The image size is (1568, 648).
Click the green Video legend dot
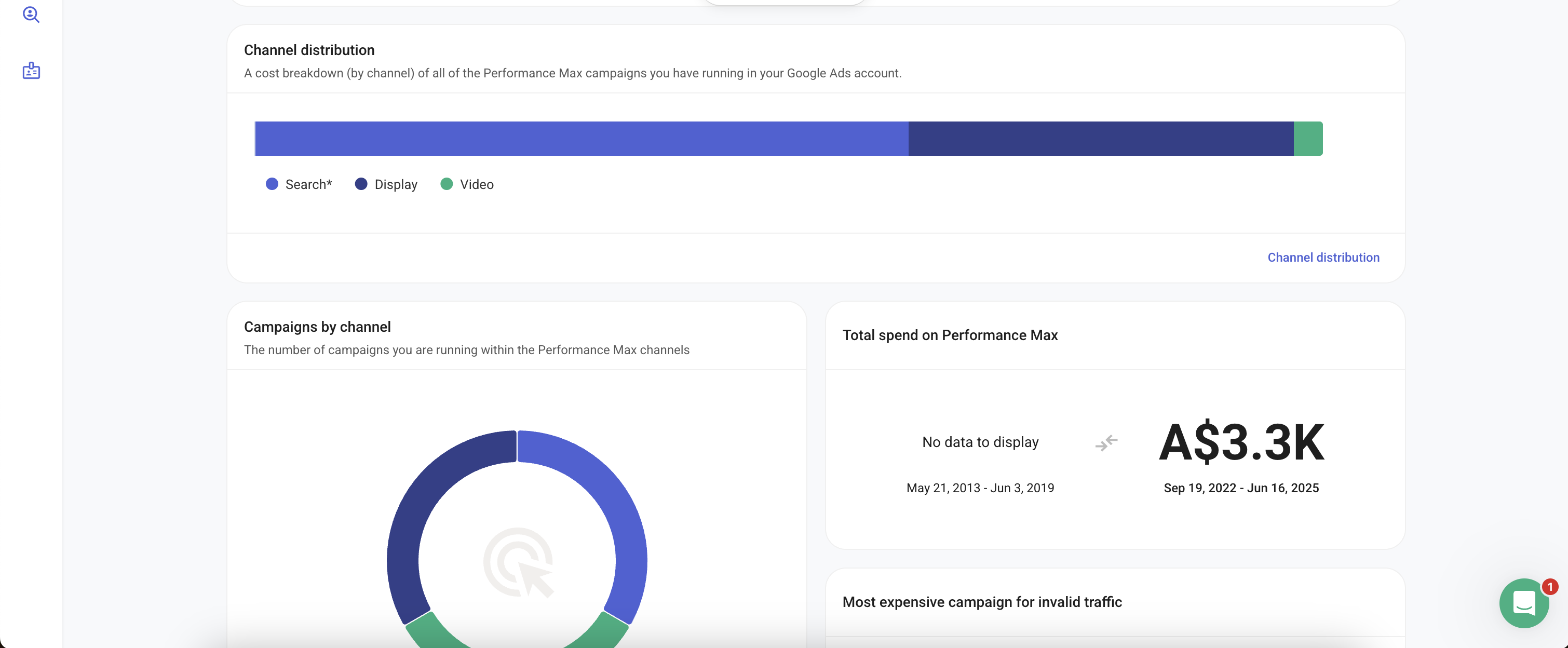(446, 184)
